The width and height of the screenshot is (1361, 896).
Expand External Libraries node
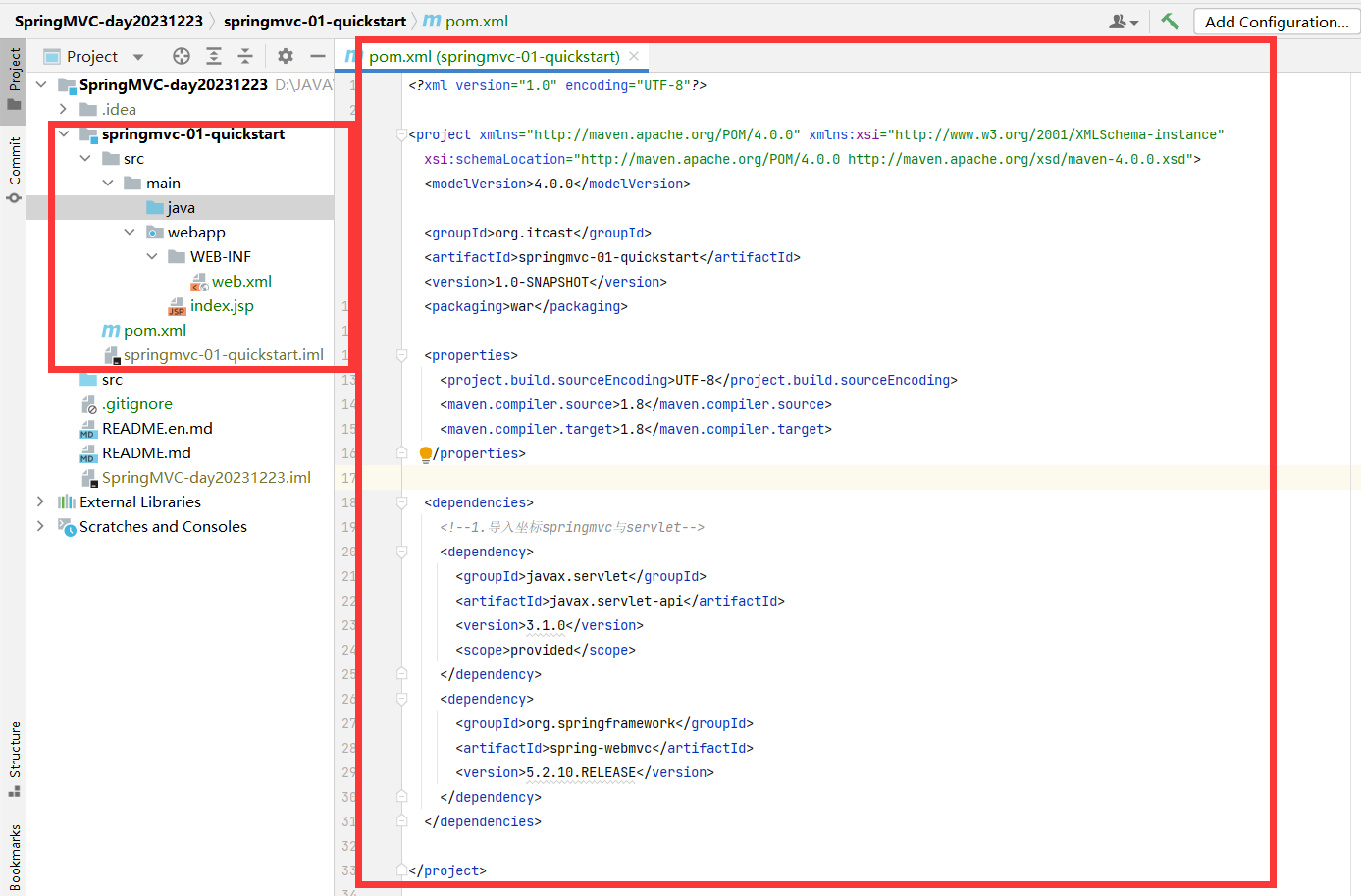40,501
